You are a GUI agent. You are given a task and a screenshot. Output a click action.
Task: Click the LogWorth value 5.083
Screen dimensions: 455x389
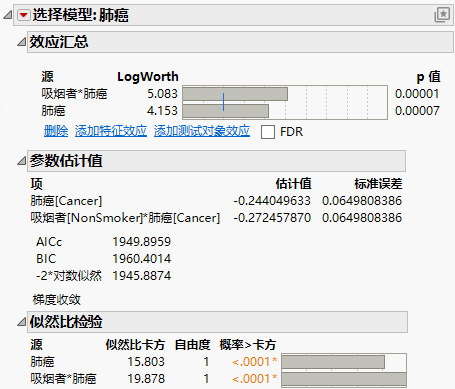tap(162, 94)
